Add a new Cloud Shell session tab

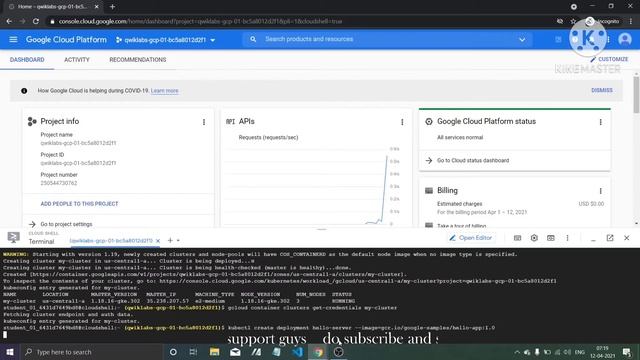pyautogui.click(x=170, y=240)
